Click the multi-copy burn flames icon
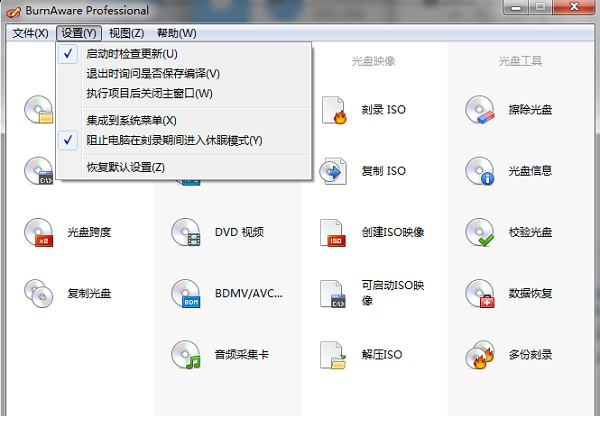 click(480, 355)
